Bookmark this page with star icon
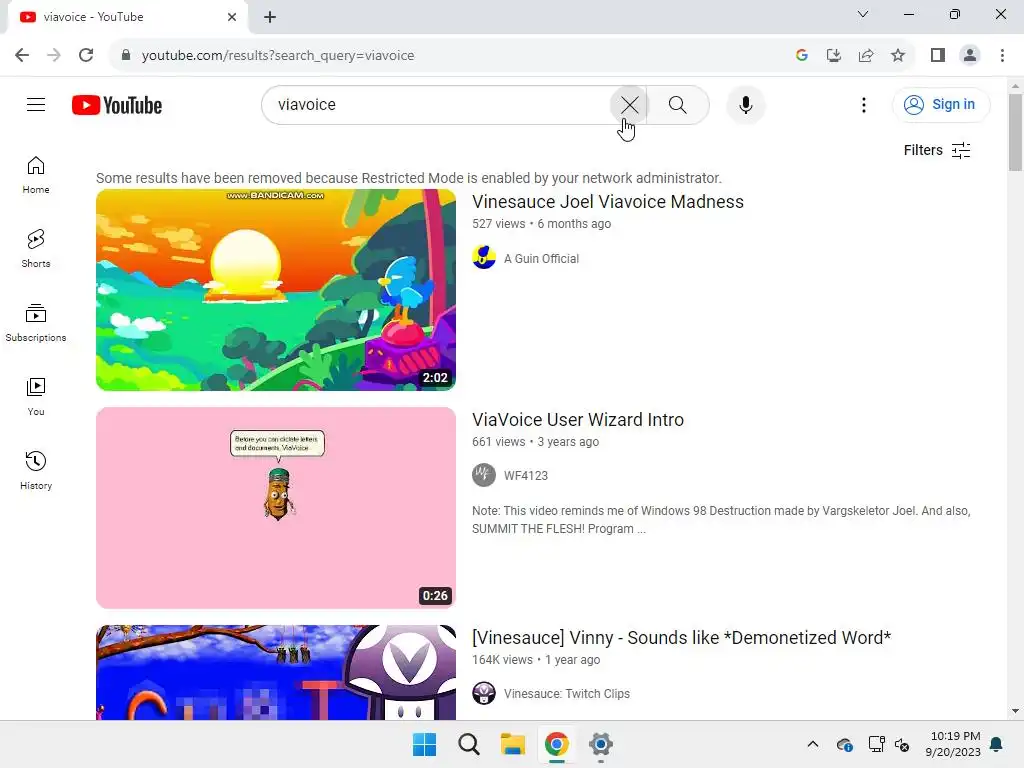 point(898,56)
